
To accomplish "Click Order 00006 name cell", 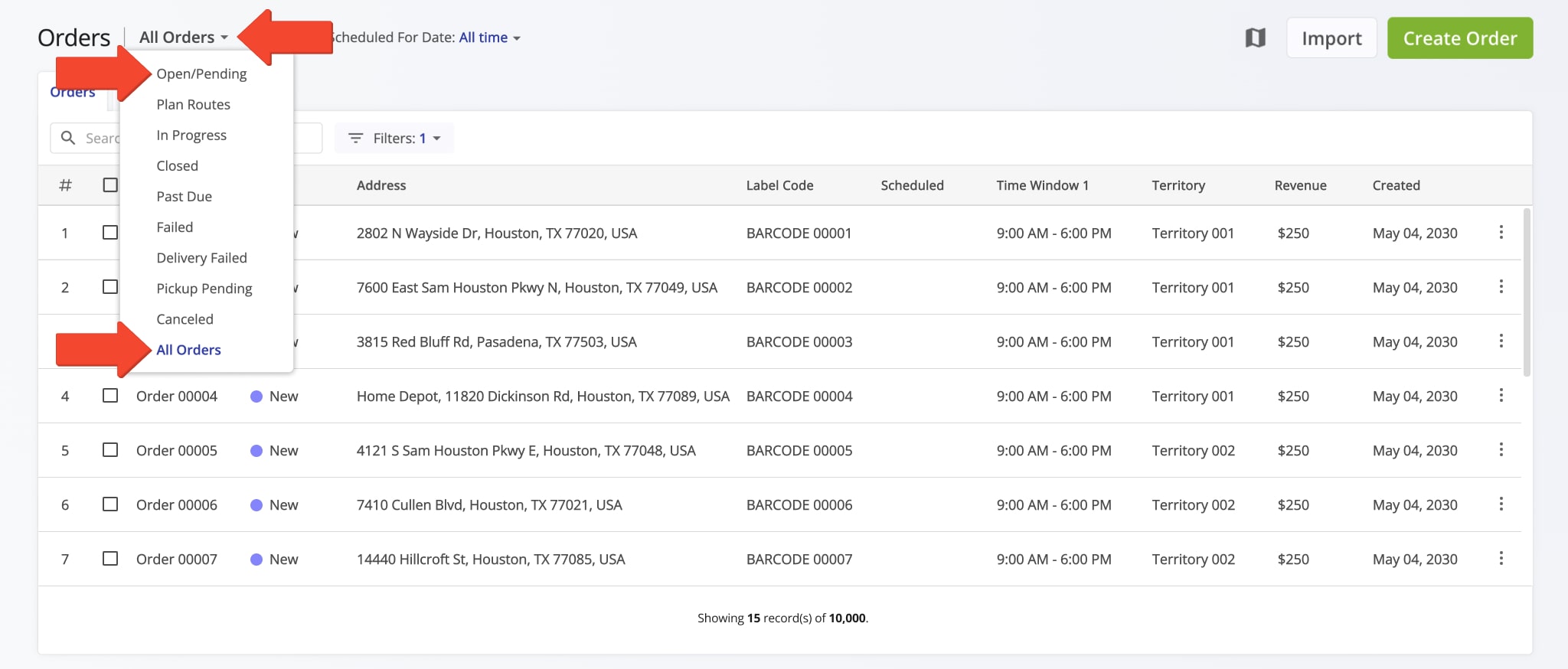I will pyautogui.click(x=177, y=504).
